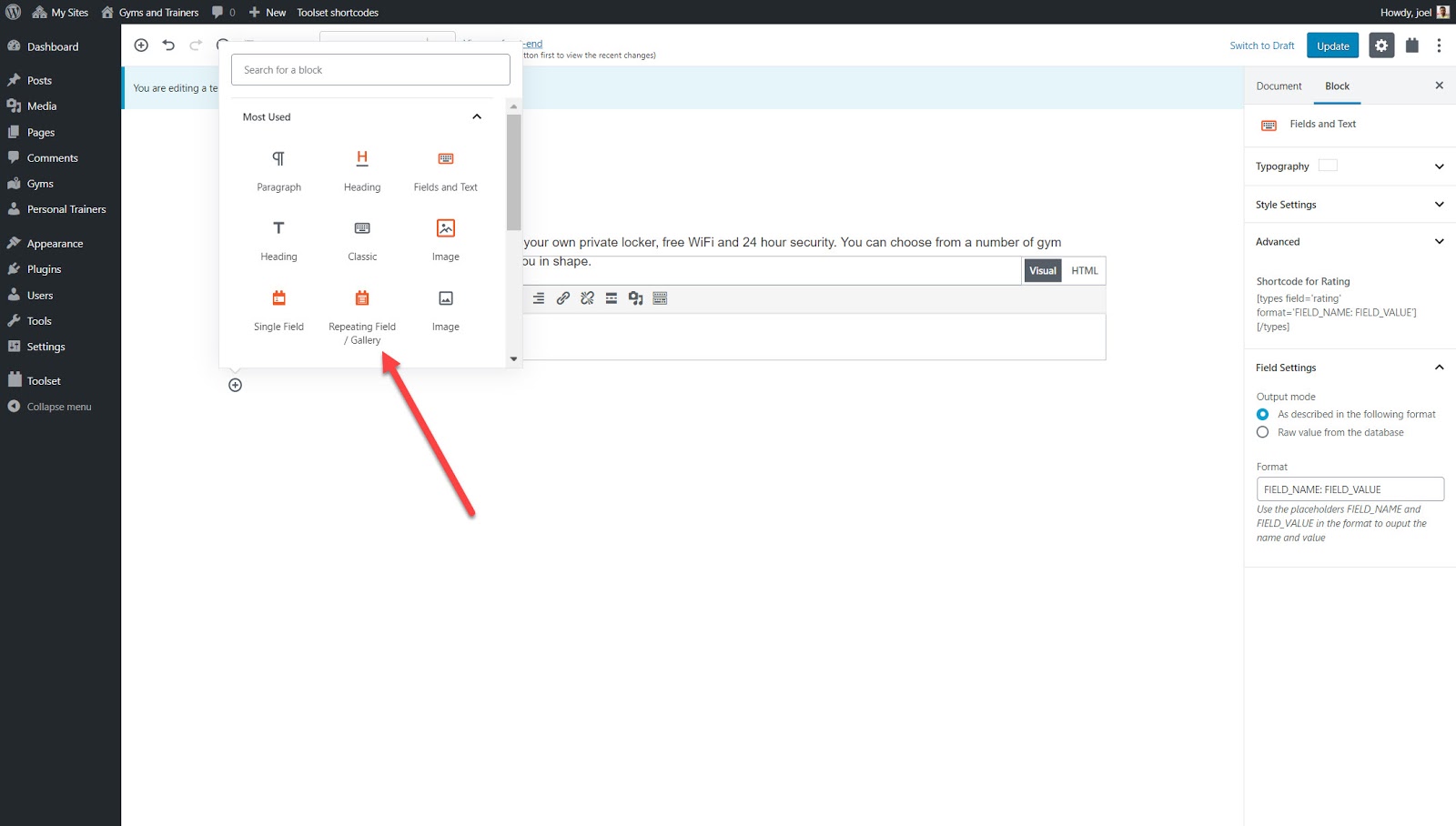Click the Switch to Draft link
Viewport: 1456px width, 826px height.
(1261, 45)
